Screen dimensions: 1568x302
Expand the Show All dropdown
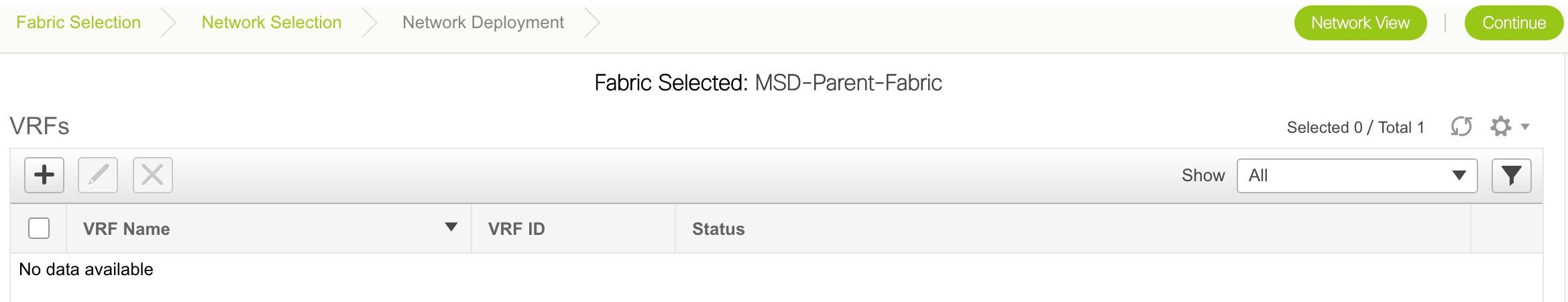click(1357, 176)
